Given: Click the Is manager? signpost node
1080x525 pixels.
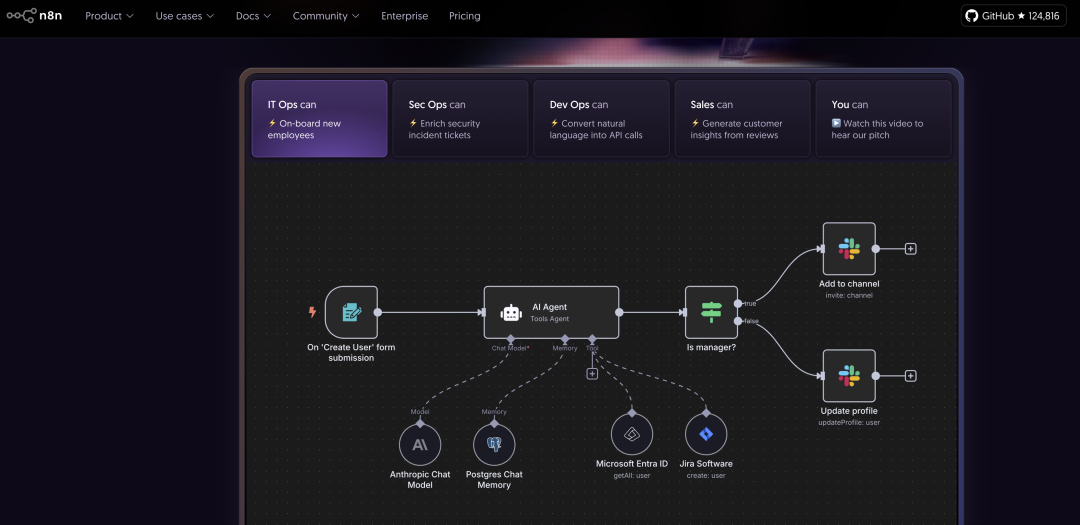Looking at the screenshot, I should coord(711,312).
